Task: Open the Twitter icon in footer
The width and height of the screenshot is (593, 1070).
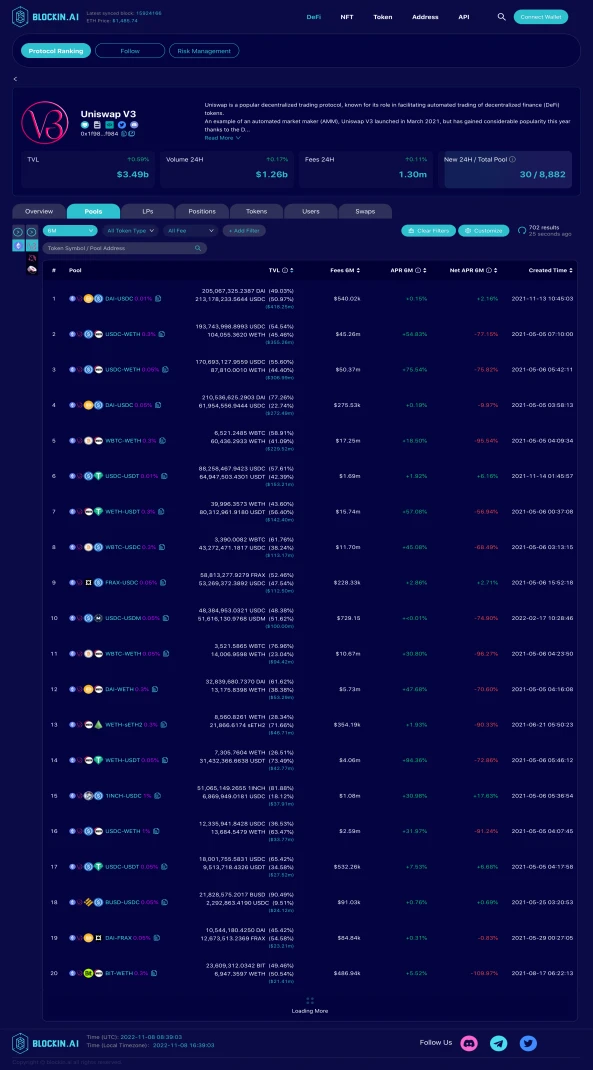Action: click(528, 1043)
